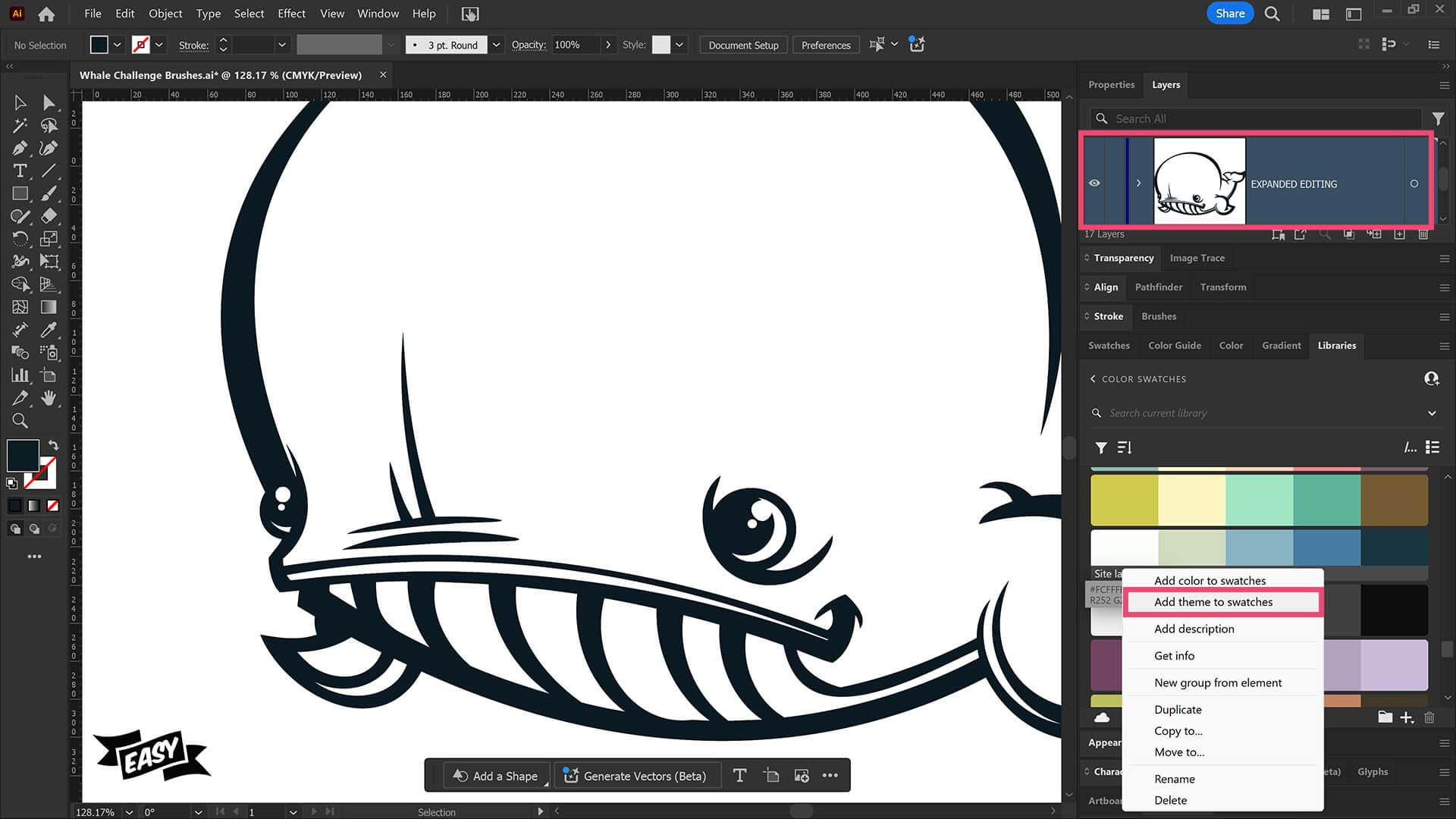
Task: Click Document Setup button
Action: pos(743,45)
